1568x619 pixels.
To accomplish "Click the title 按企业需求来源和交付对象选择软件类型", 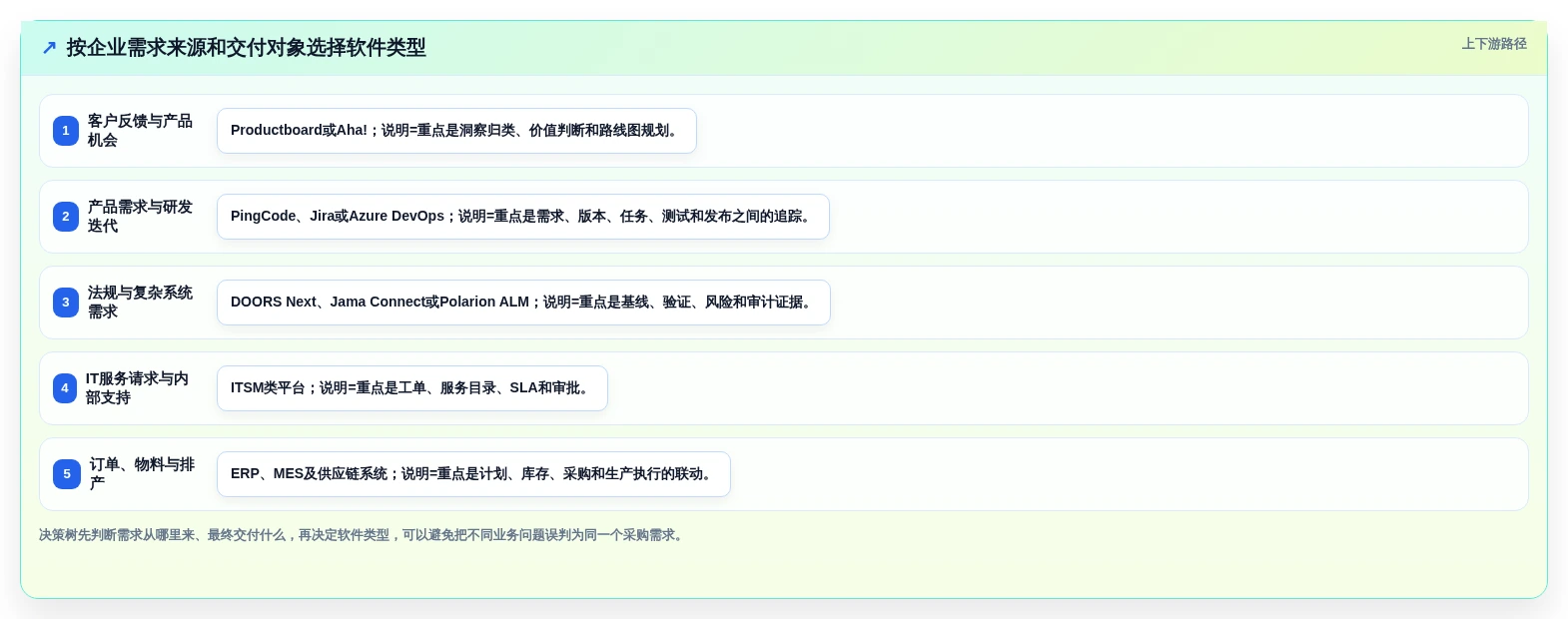I will (x=246, y=48).
